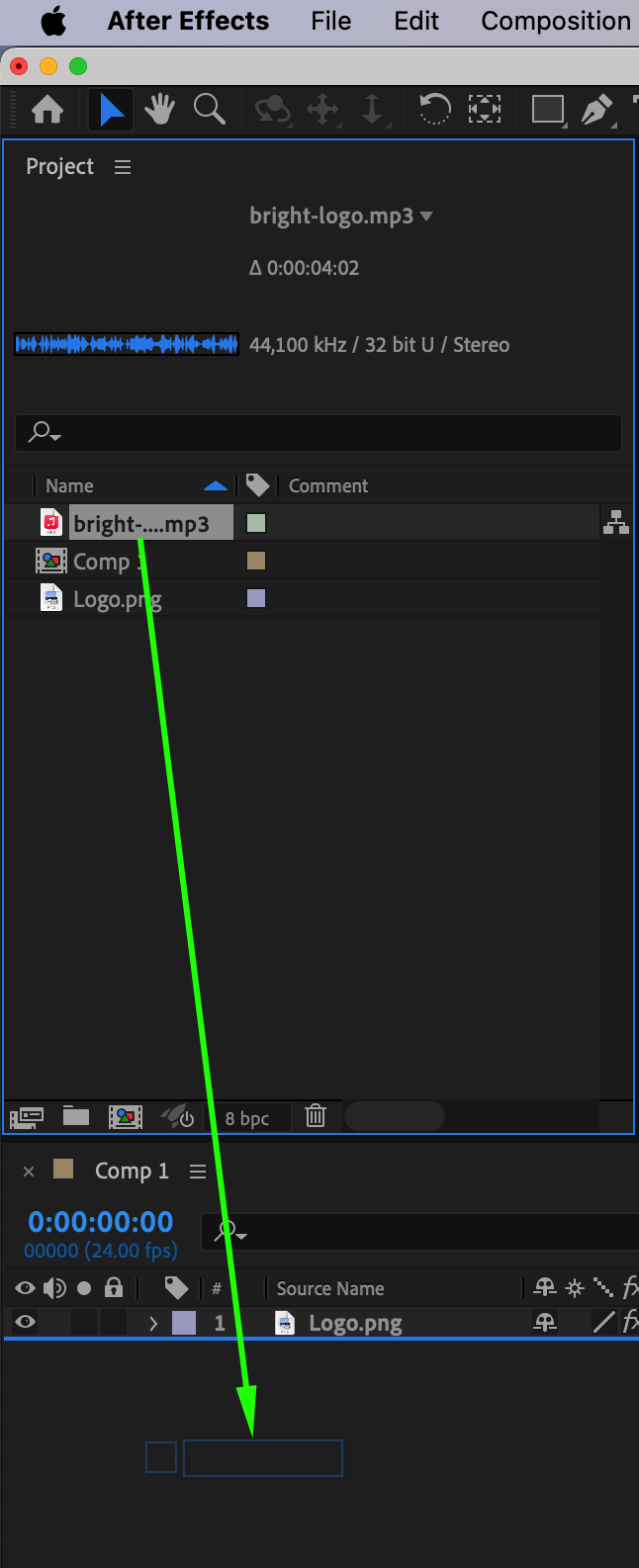Image resolution: width=639 pixels, height=1568 pixels.
Task: Select the Zoom magnifier tool
Action: 209,109
